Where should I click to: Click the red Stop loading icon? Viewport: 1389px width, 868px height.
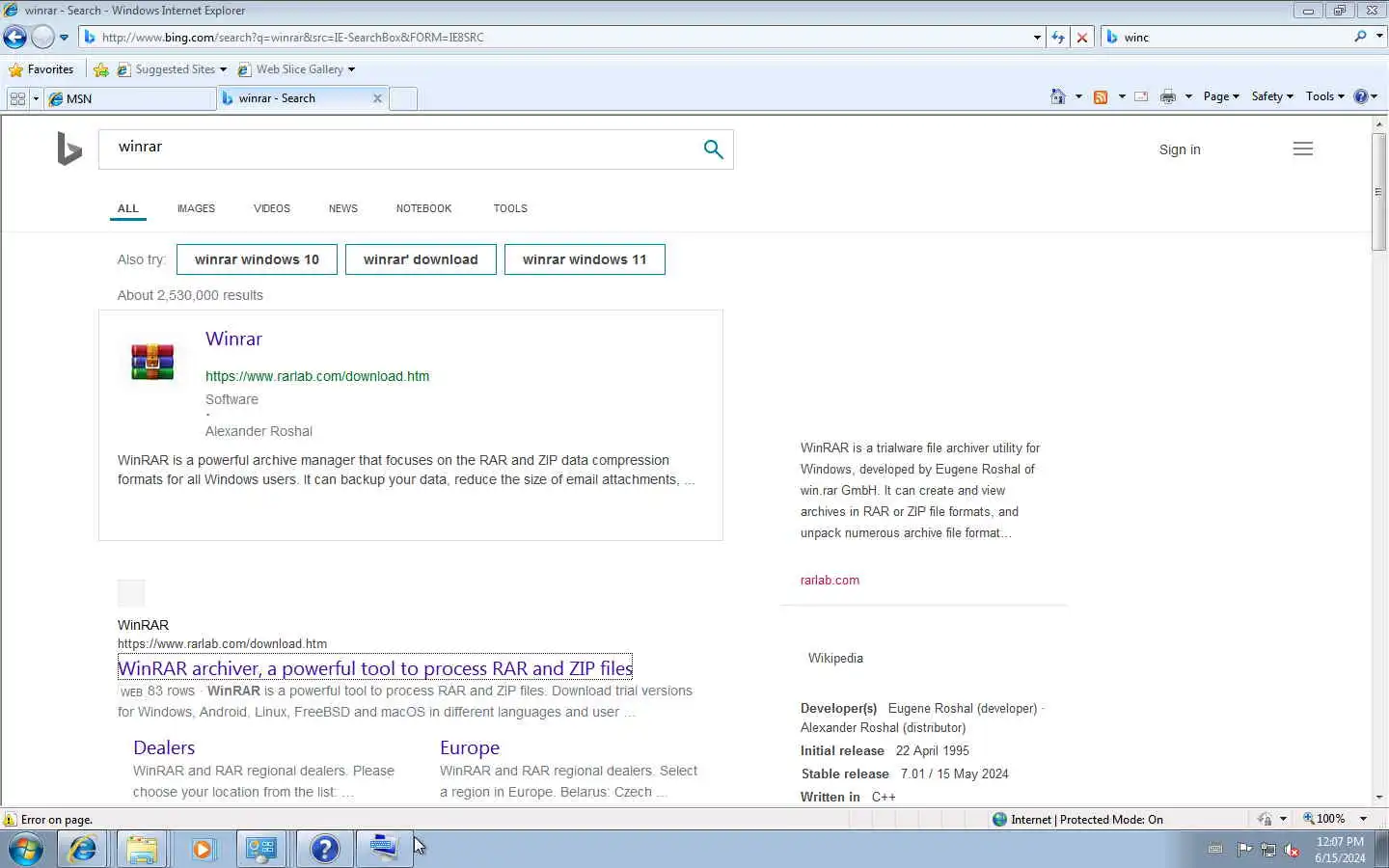pyautogui.click(x=1082, y=38)
